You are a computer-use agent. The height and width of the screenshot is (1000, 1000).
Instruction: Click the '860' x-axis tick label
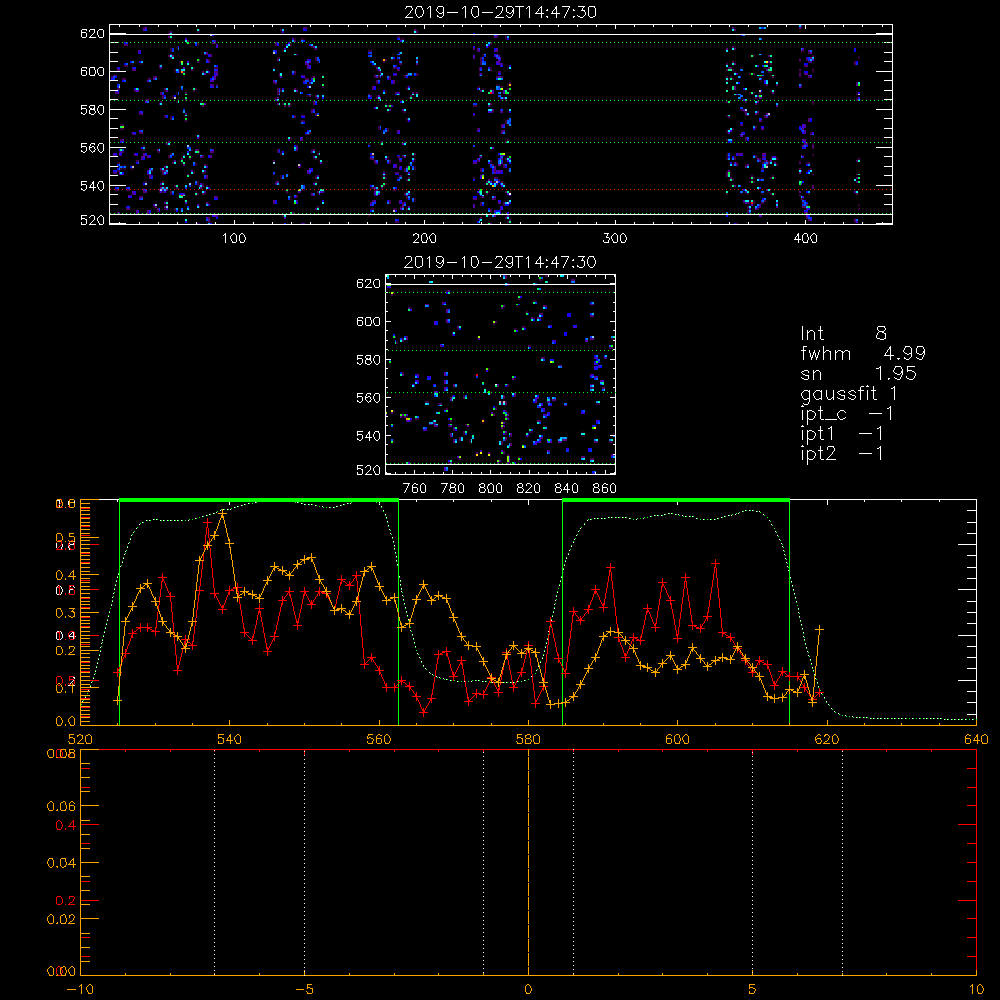605,489
